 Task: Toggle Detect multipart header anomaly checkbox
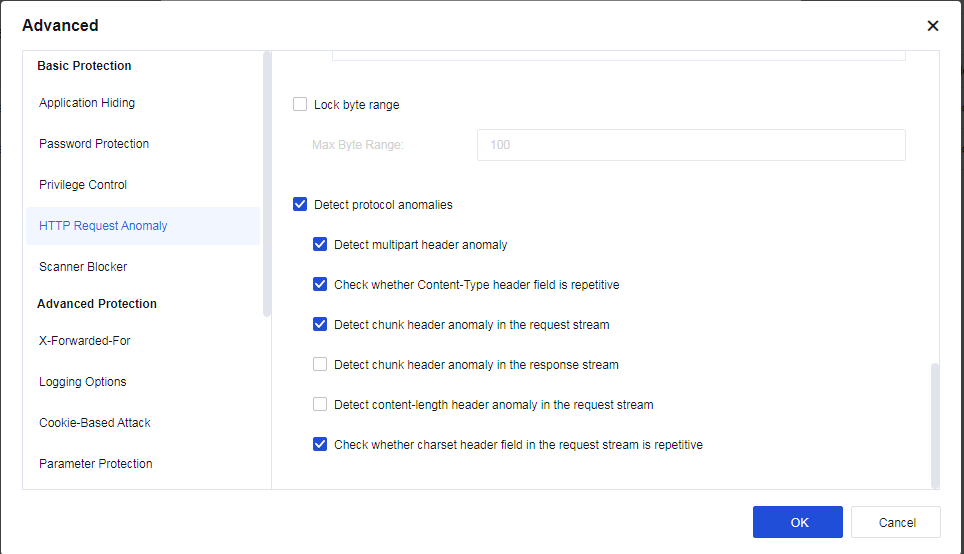pyautogui.click(x=320, y=244)
